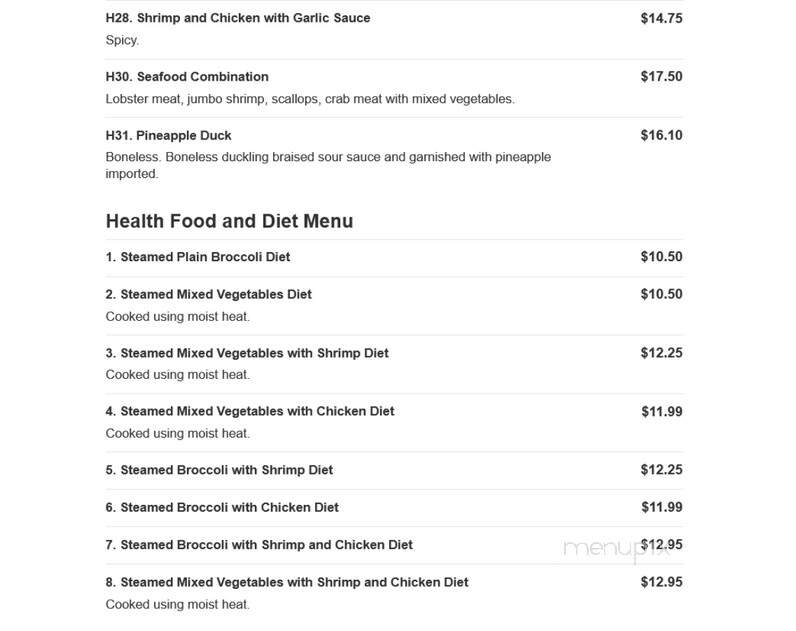Click the menupix watermark logo
Image resolution: width=796 pixels, height=631 pixels.
point(616,550)
